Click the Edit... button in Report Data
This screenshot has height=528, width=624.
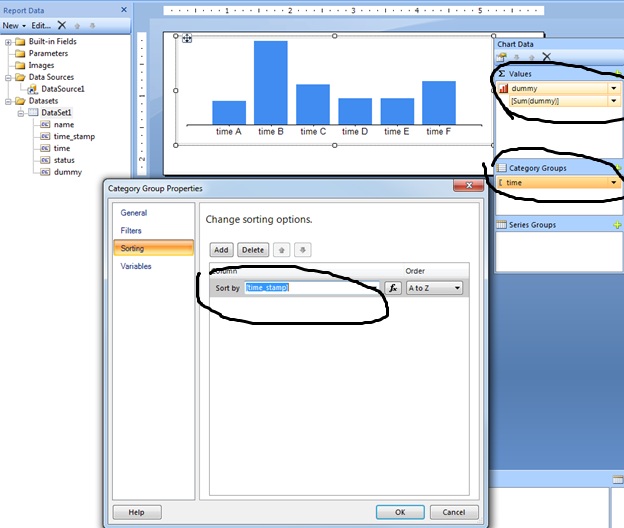(41, 26)
